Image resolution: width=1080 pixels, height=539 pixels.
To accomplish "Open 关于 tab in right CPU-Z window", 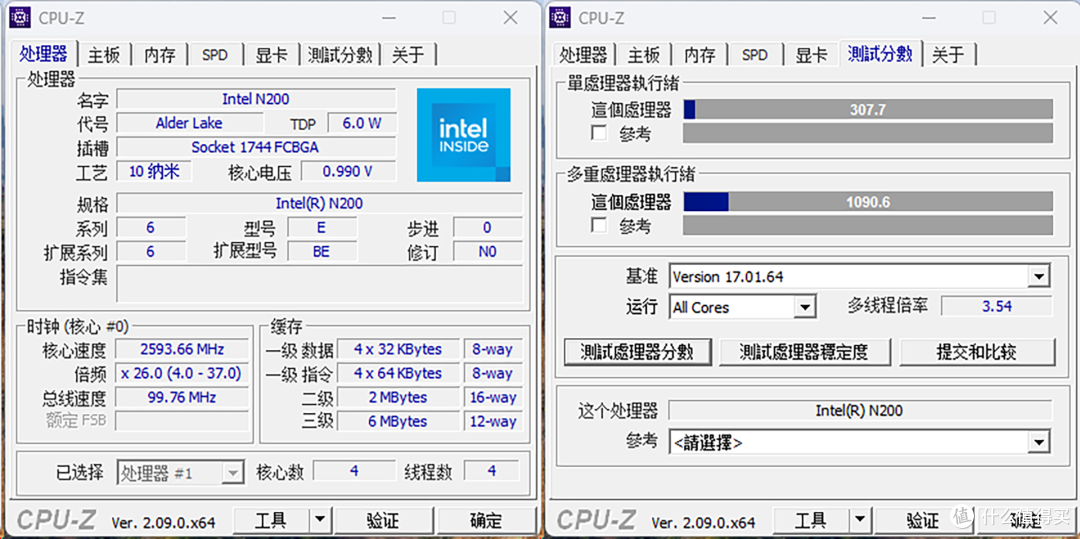I will click(948, 55).
